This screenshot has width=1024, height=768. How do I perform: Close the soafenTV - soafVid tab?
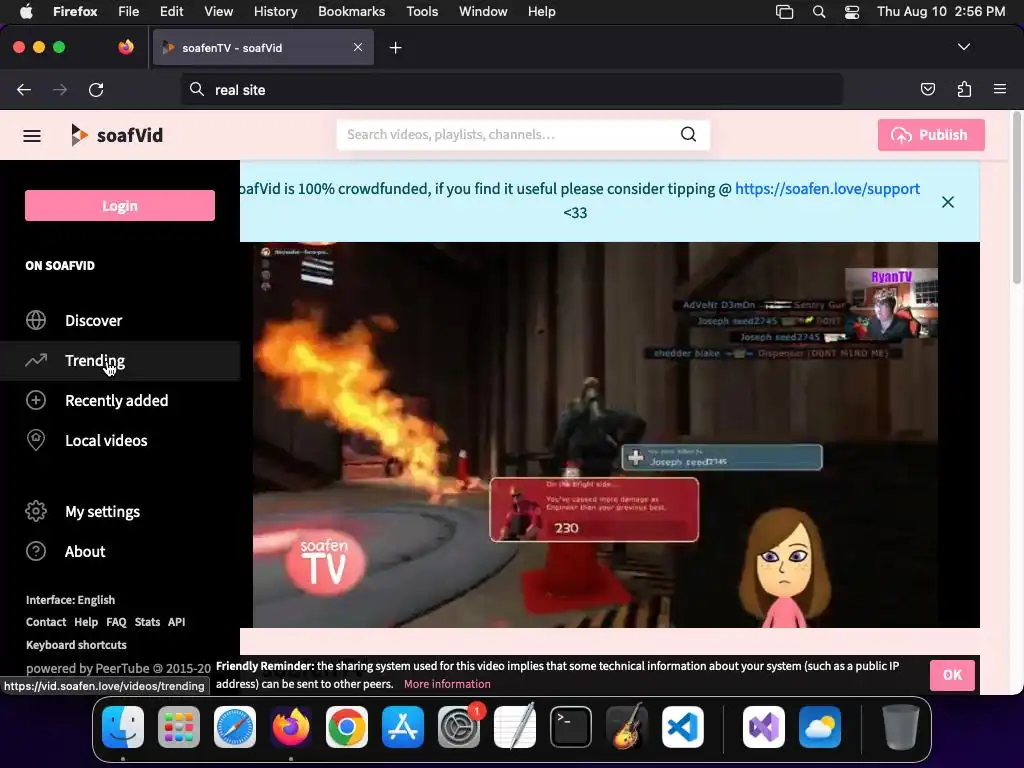[358, 47]
